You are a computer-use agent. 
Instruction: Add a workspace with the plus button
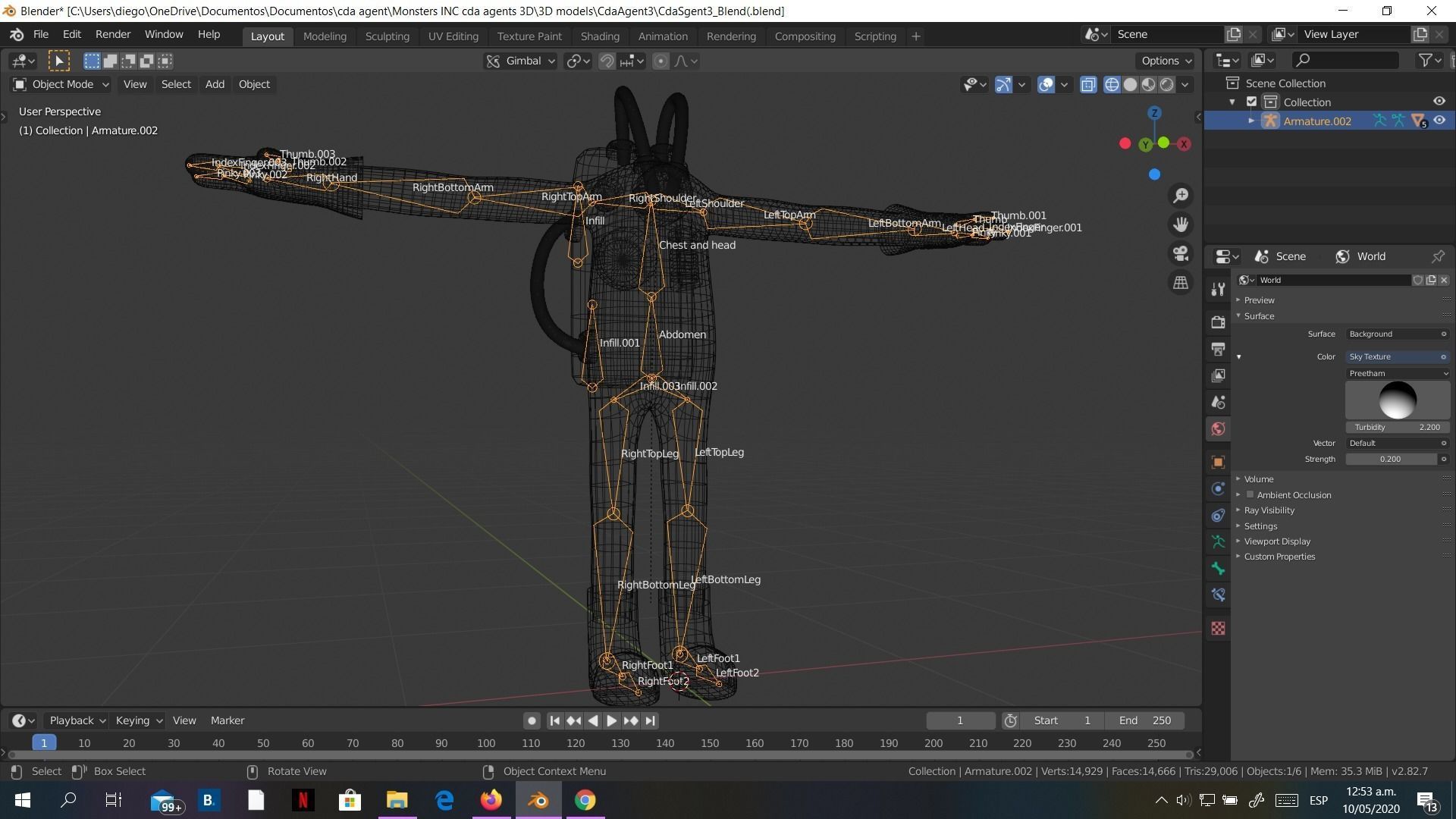click(915, 36)
